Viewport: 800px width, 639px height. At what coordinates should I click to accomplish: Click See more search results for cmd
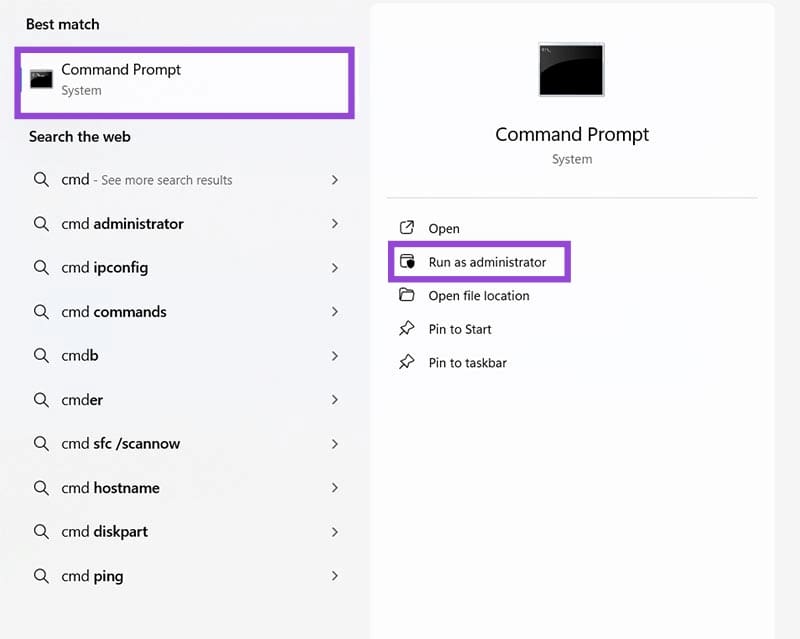tap(166, 180)
